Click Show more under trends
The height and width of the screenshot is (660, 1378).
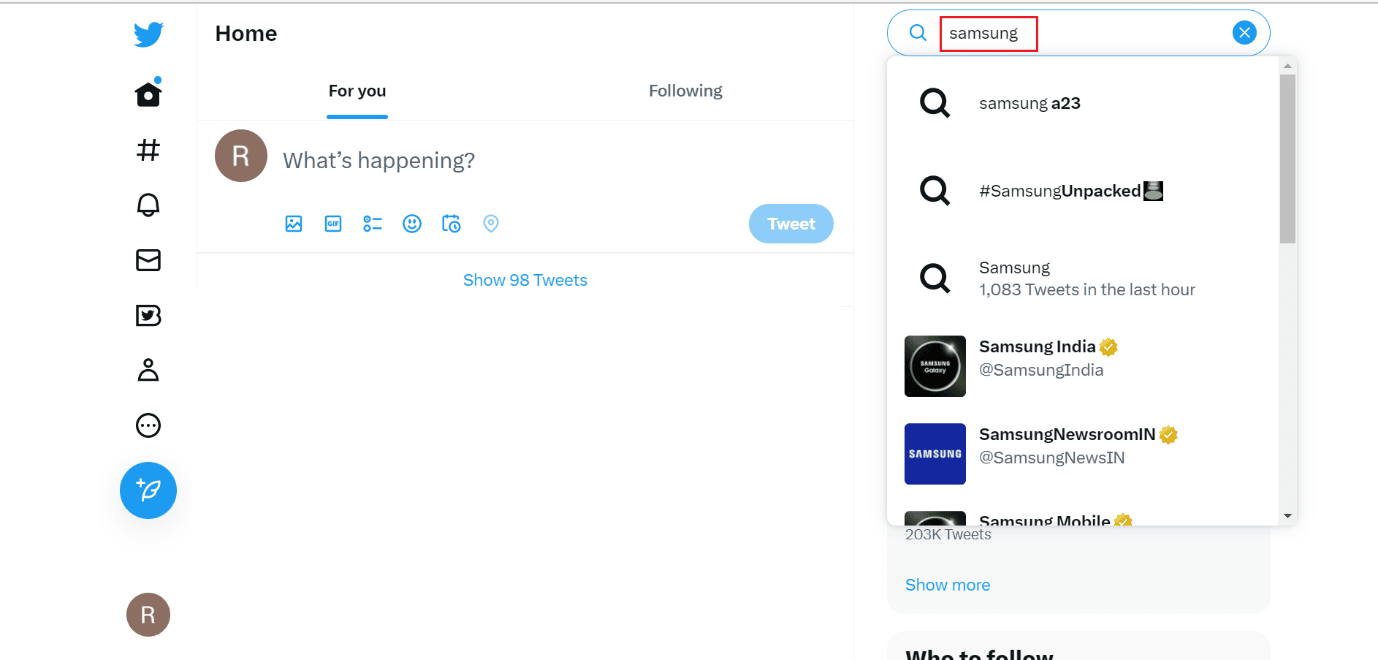click(x=948, y=585)
